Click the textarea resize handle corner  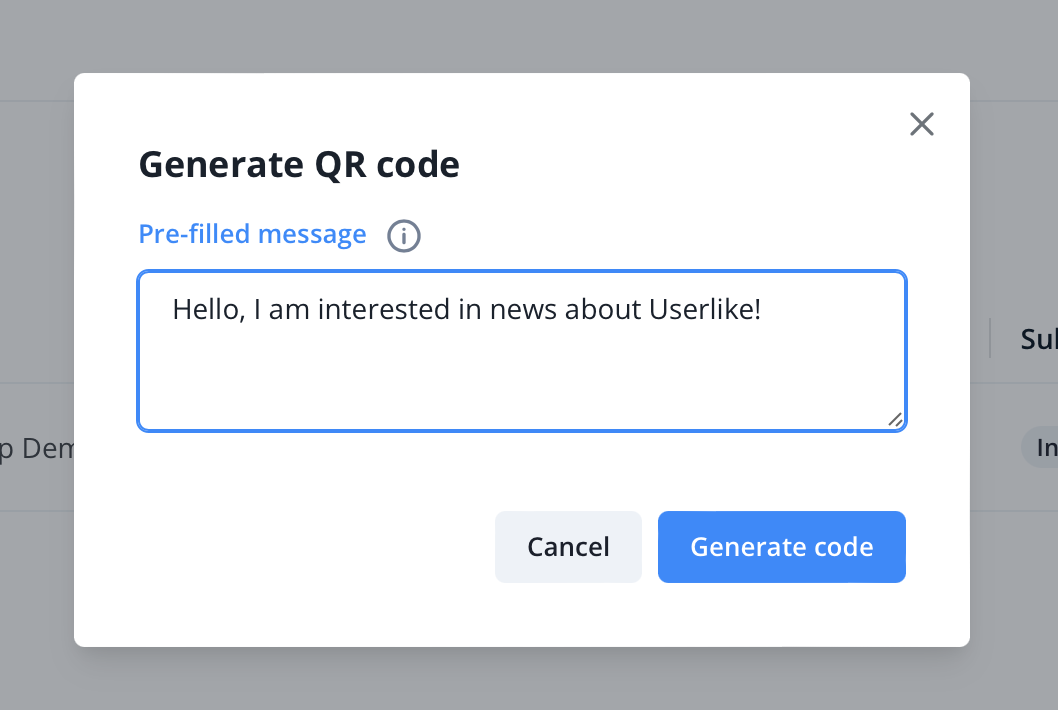895,420
